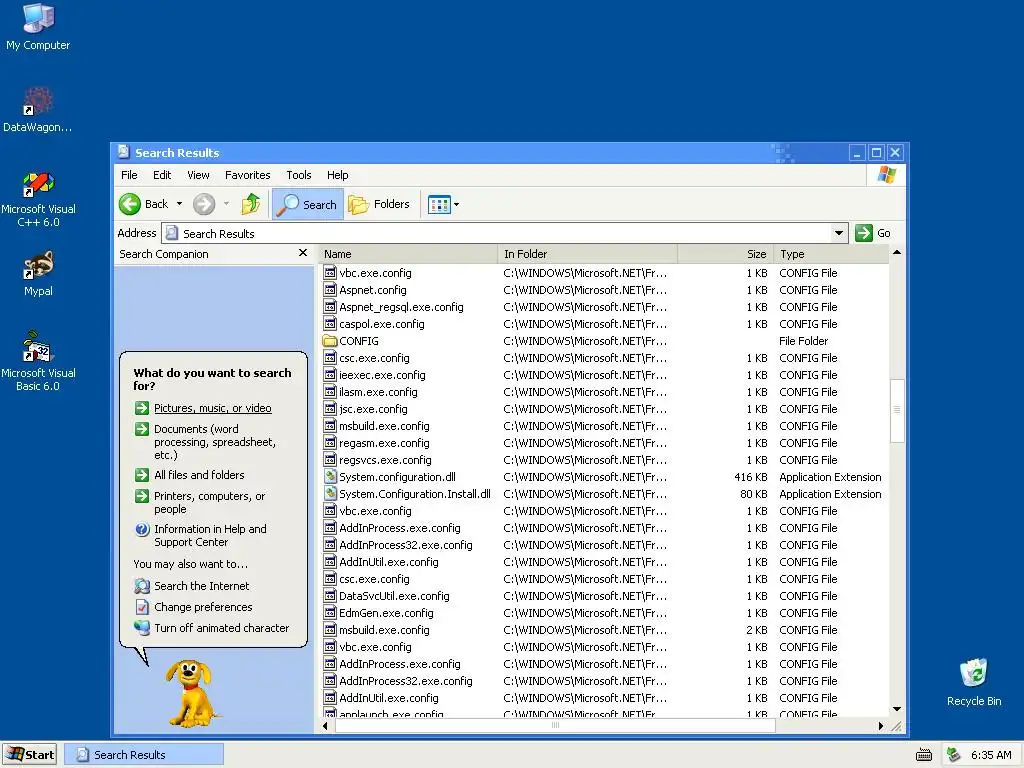This screenshot has height=768, width=1024.
Task: Click the green arrow beside All files and folders
Action: 142,475
